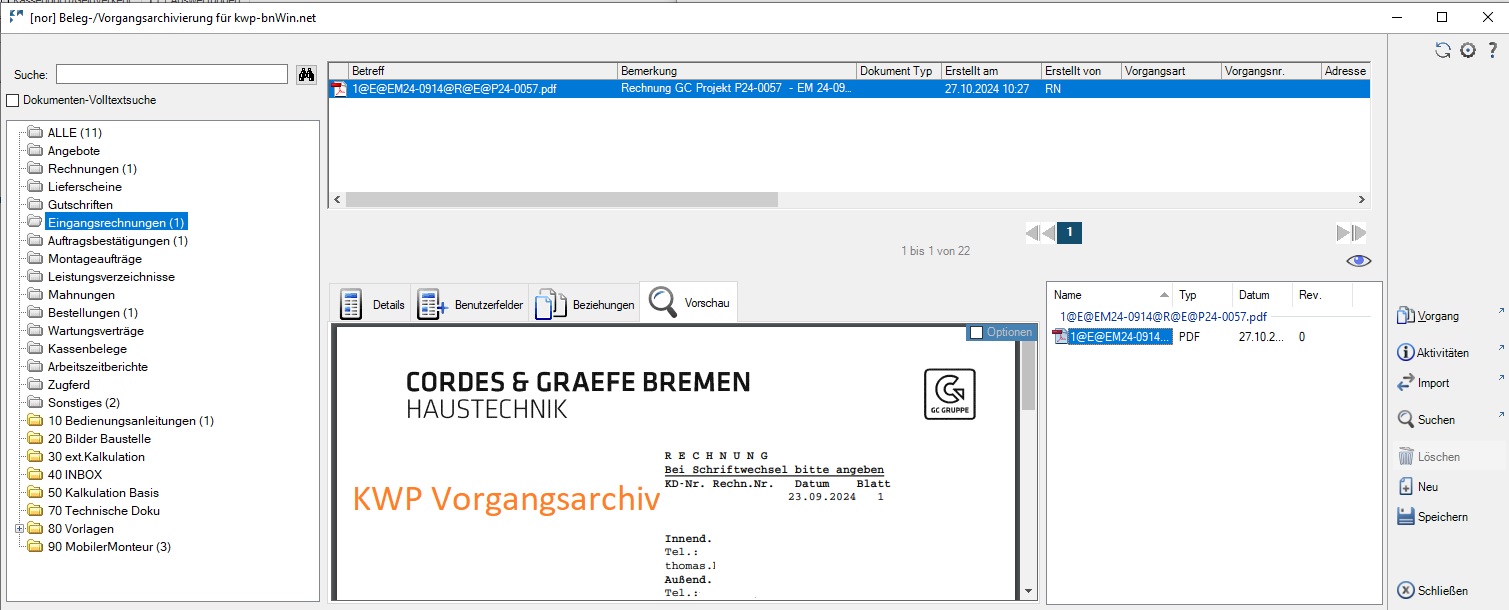Click the Löschen trash button
The height and width of the screenshot is (610, 1509).
pyautogui.click(x=1428, y=457)
